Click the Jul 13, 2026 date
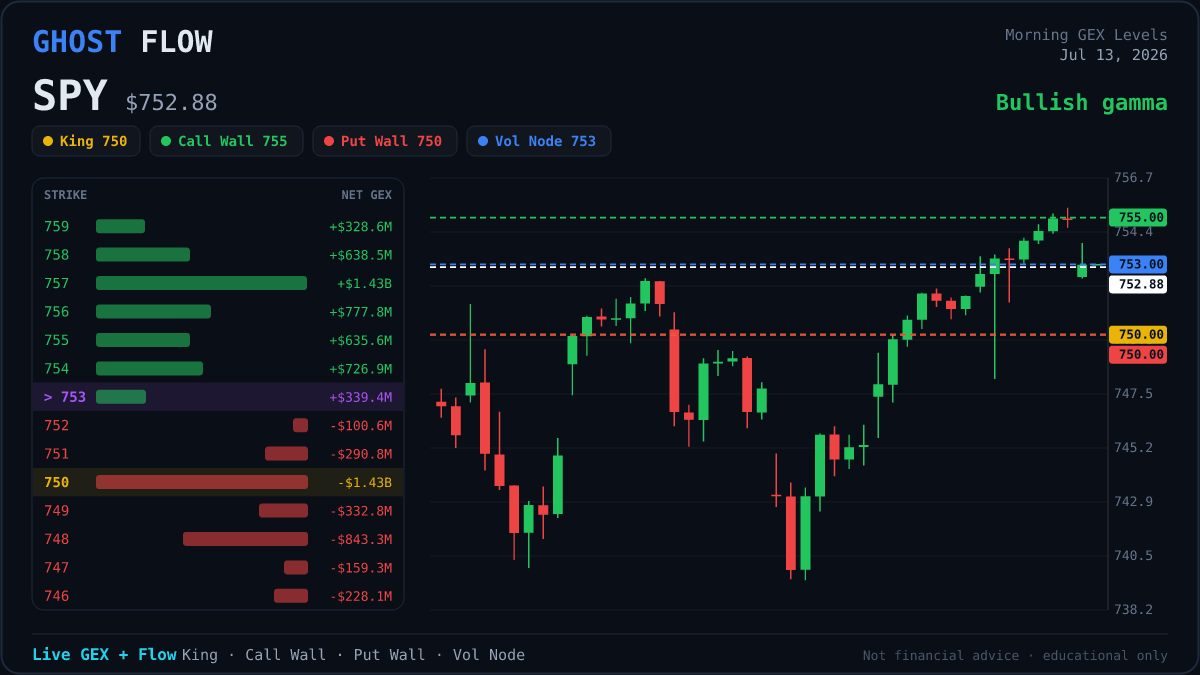The width and height of the screenshot is (1200, 675). (1113, 55)
